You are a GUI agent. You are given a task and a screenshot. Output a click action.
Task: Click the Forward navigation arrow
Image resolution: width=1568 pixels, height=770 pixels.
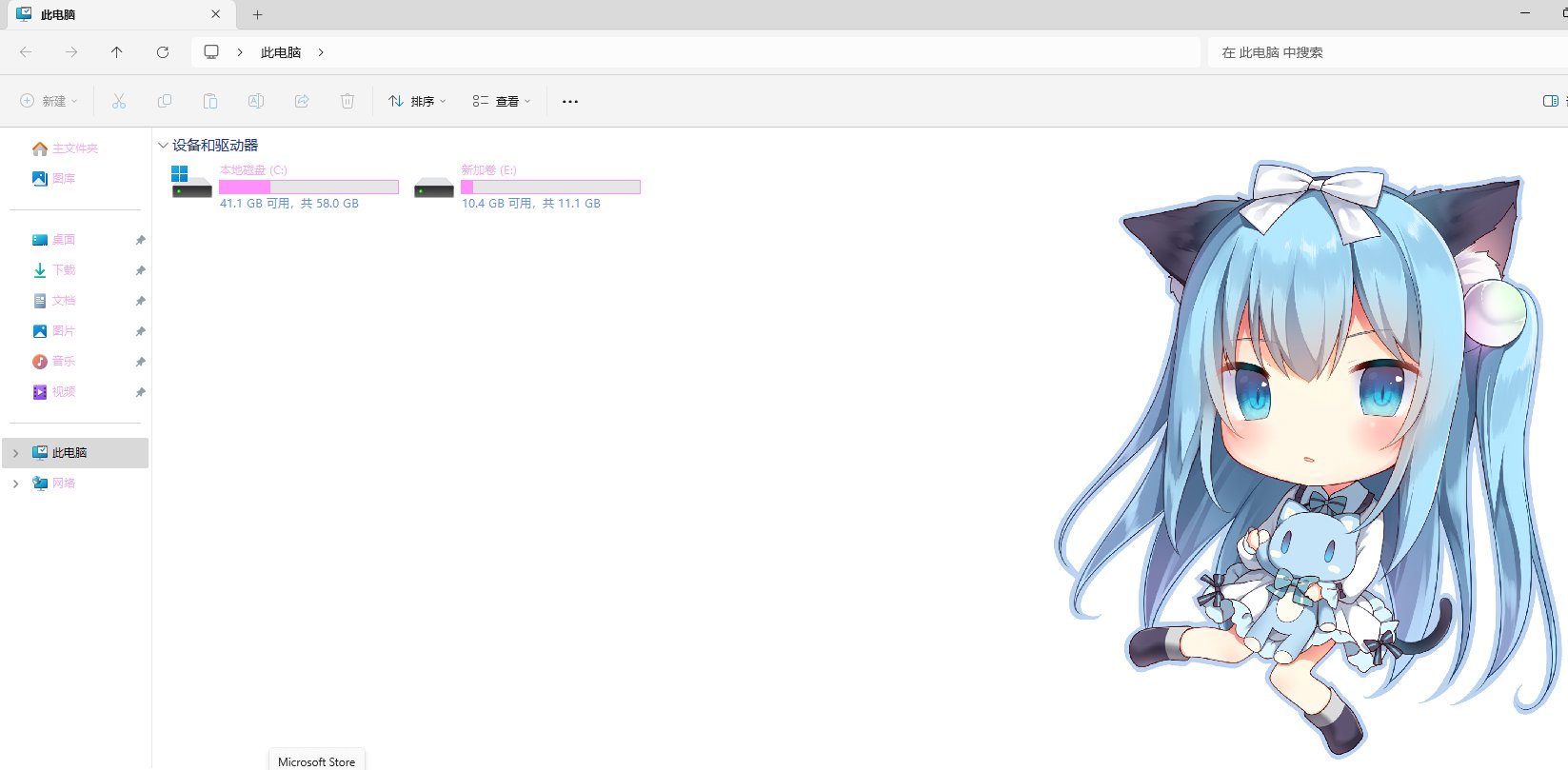pos(71,52)
